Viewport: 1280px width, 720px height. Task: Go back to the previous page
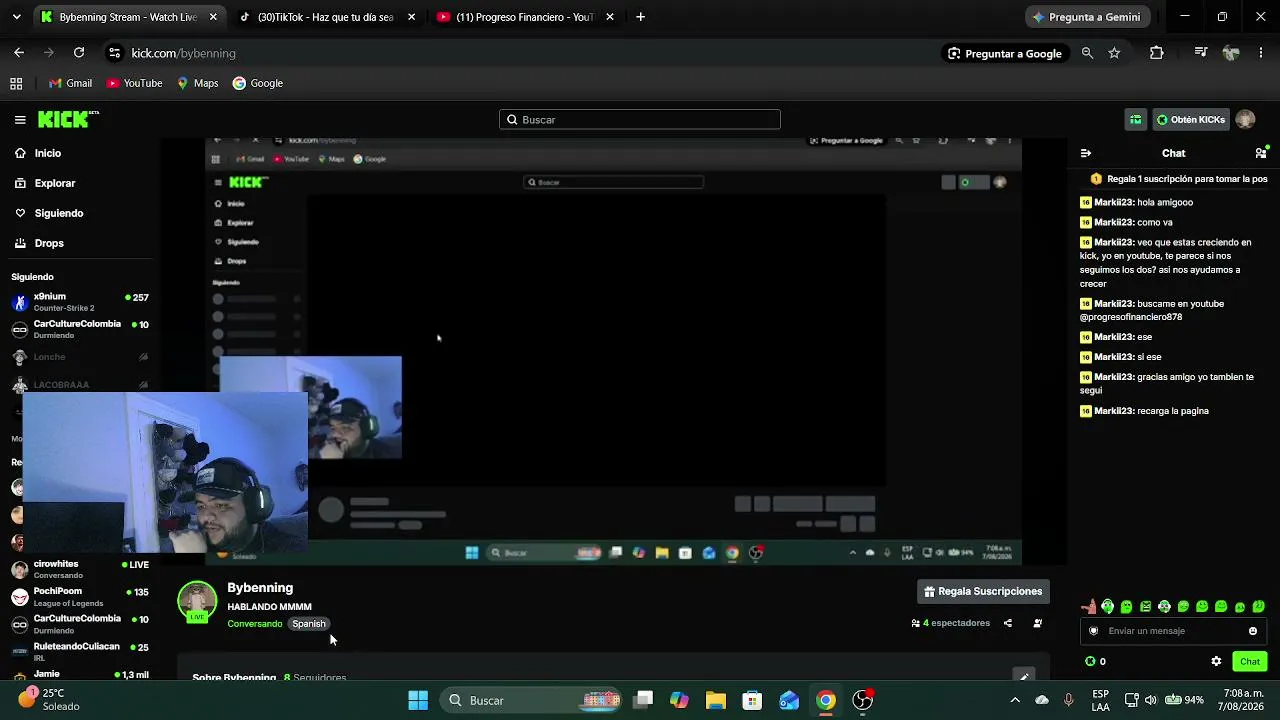click(x=19, y=53)
